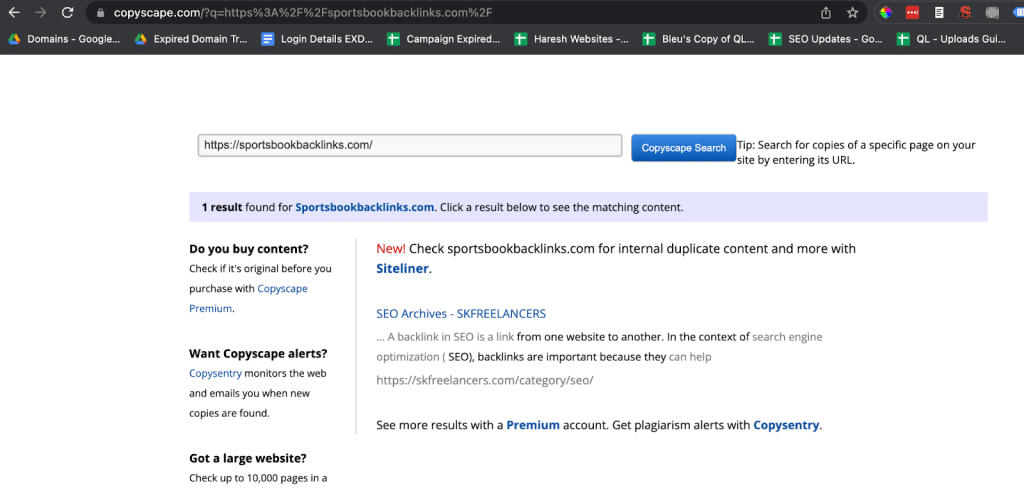The image size is (1024, 488).
Task: Bookmark this page with the star icon
Action: pyautogui.click(x=852, y=13)
